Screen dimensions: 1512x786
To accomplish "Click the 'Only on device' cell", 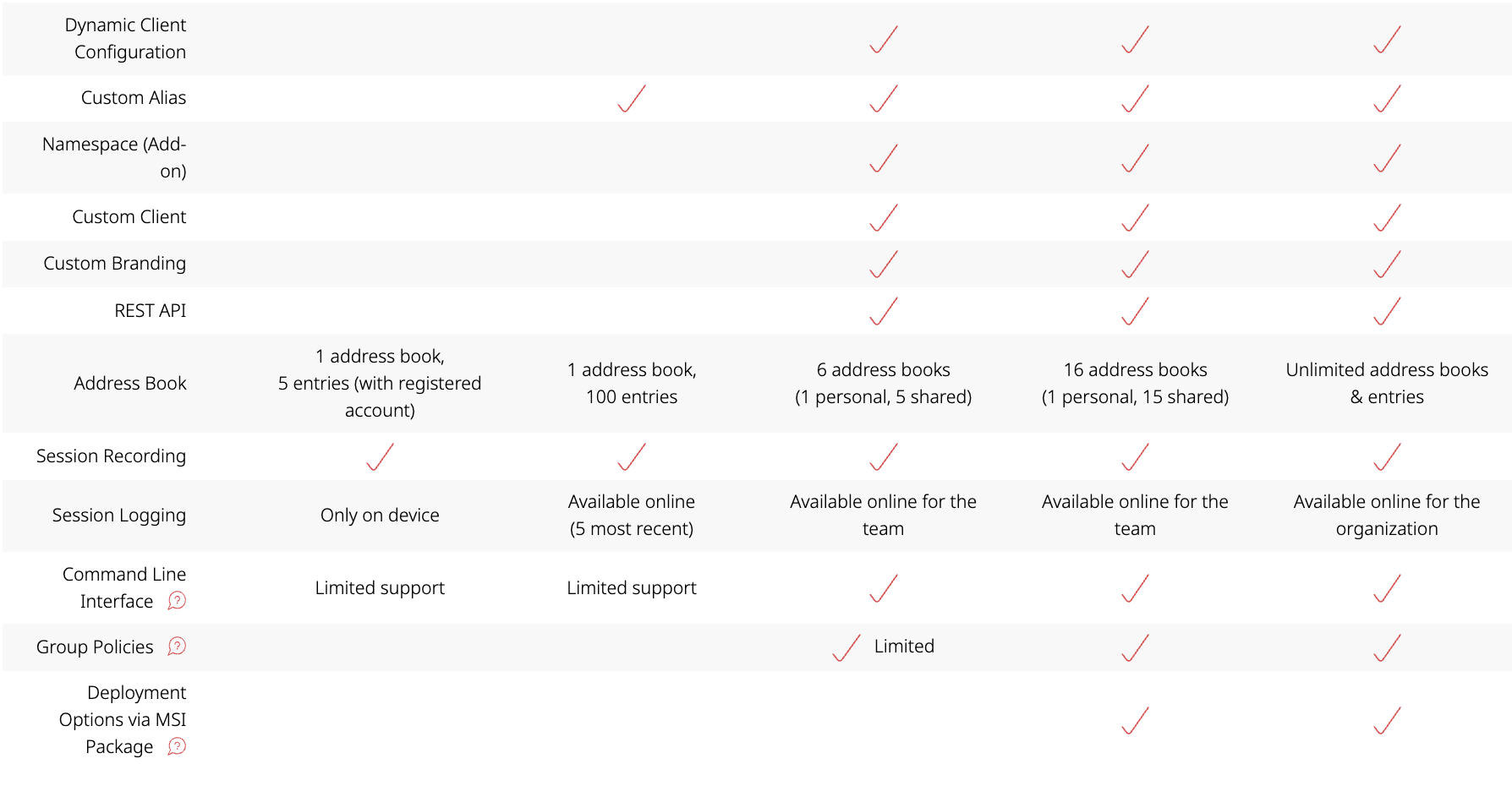I will (x=380, y=516).
